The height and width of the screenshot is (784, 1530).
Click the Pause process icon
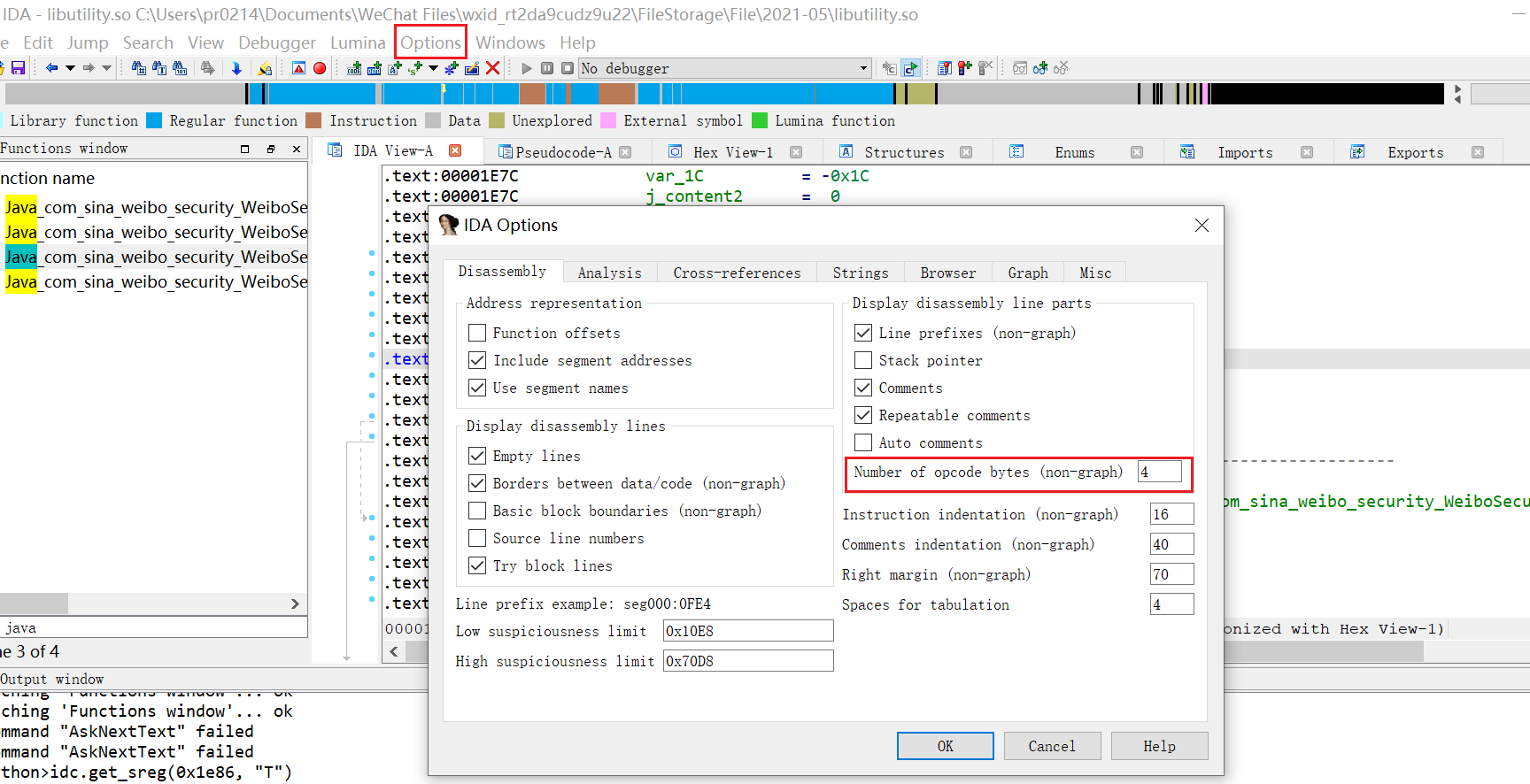click(x=547, y=68)
